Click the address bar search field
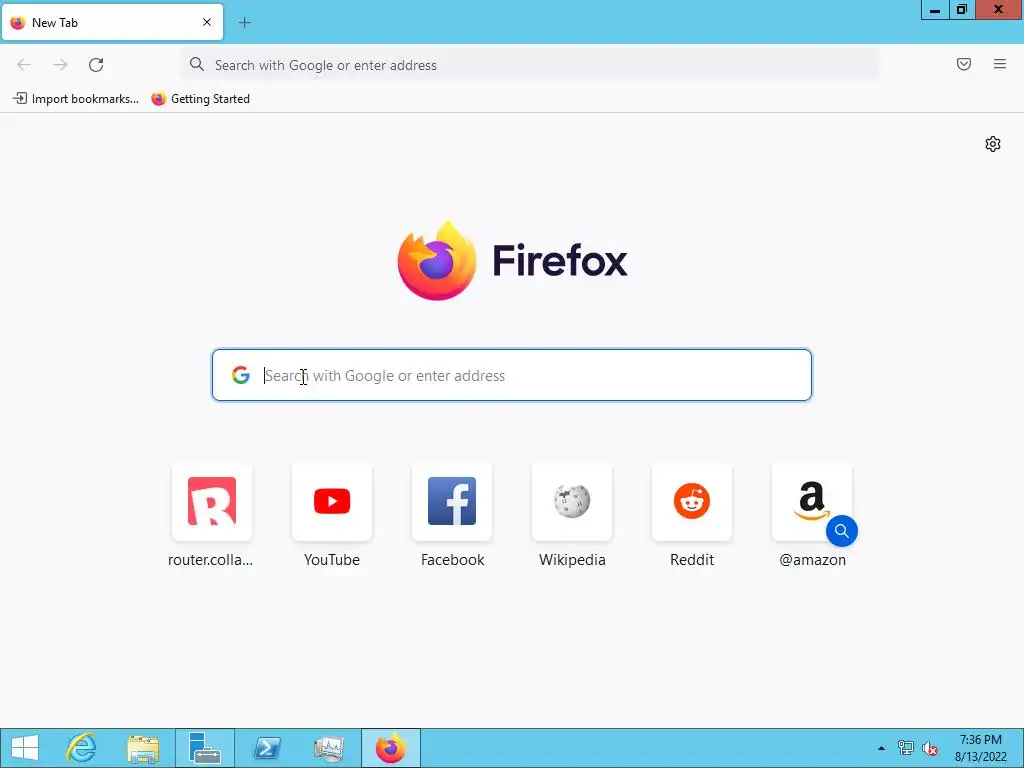Screen dimensions: 1024x768 (x=530, y=65)
